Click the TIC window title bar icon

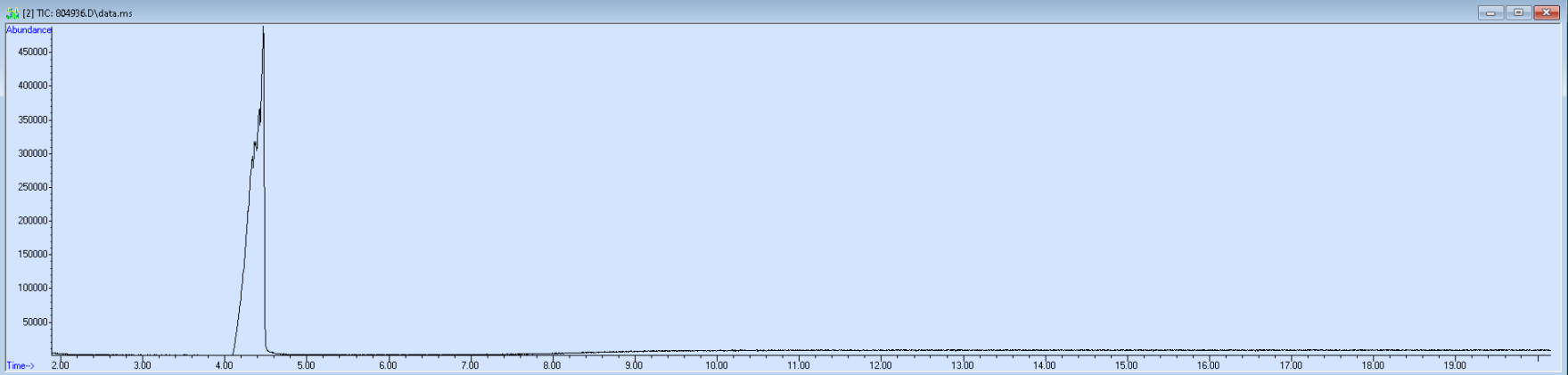click(12, 13)
